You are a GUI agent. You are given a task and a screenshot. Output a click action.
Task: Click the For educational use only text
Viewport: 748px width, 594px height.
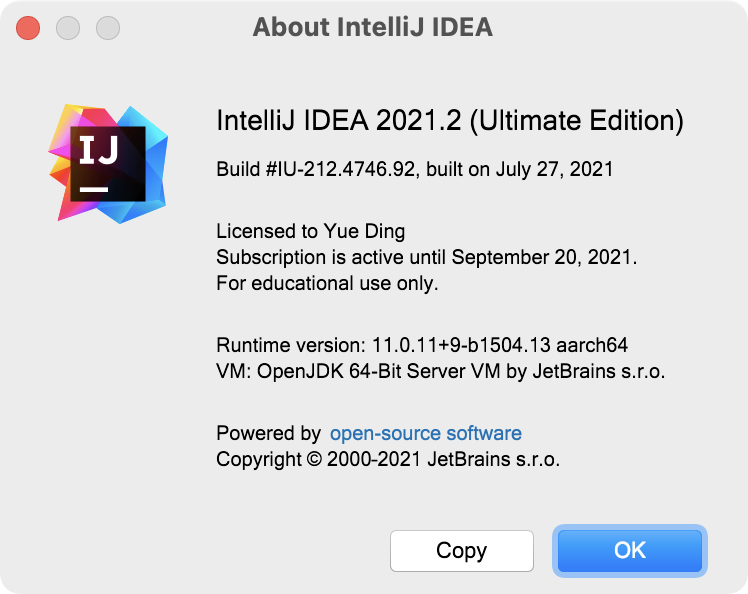tap(327, 283)
